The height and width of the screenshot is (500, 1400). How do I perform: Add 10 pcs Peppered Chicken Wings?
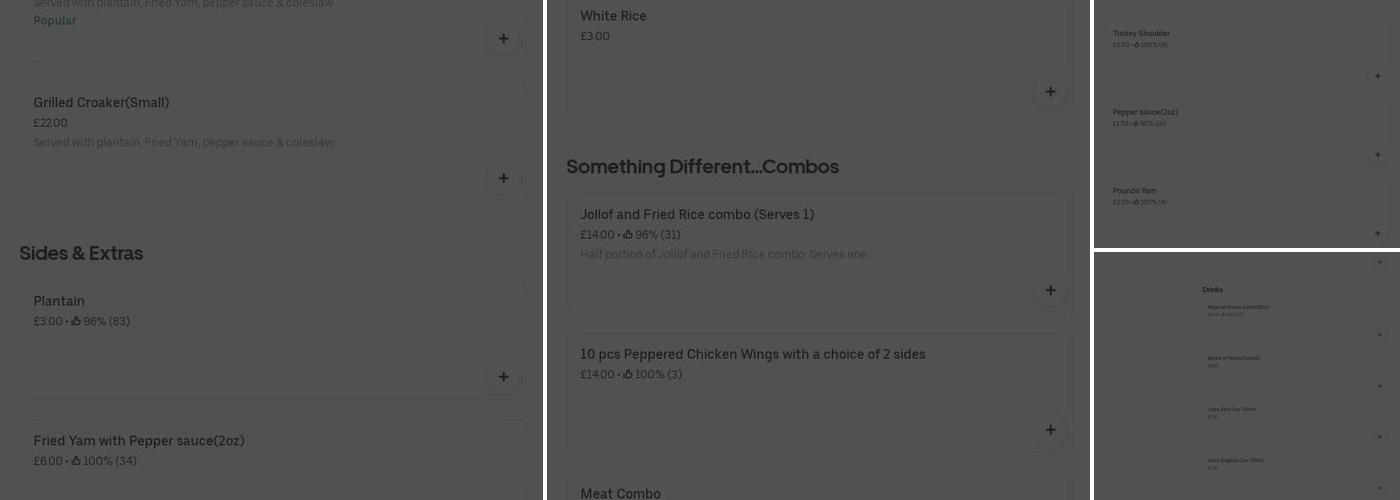point(1050,430)
